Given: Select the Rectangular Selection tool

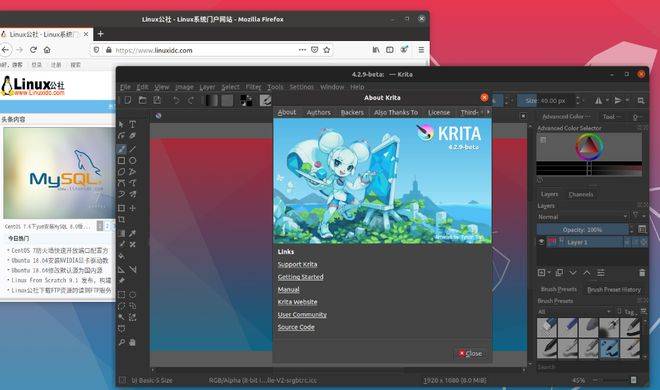Looking at the screenshot, I should click(121, 294).
